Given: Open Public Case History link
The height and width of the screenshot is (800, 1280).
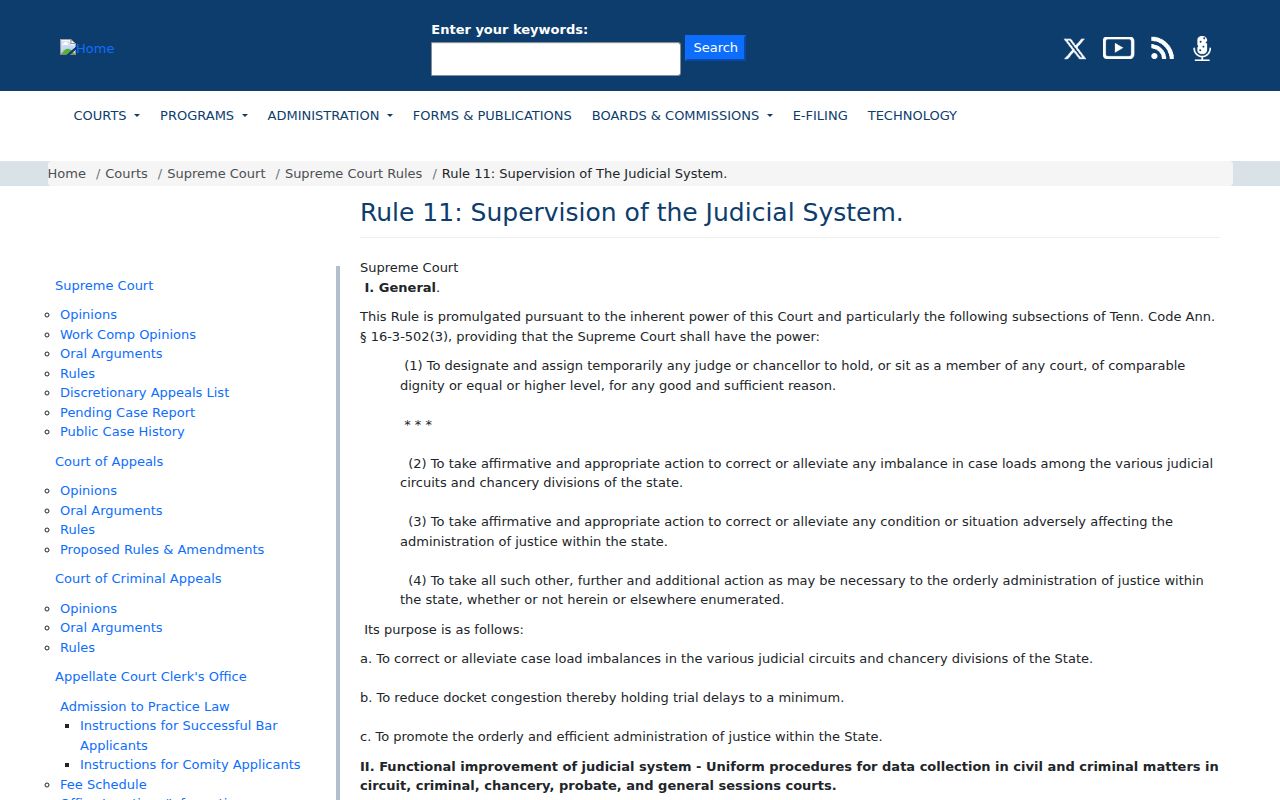Looking at the screenshot, I should coord(122,432).
